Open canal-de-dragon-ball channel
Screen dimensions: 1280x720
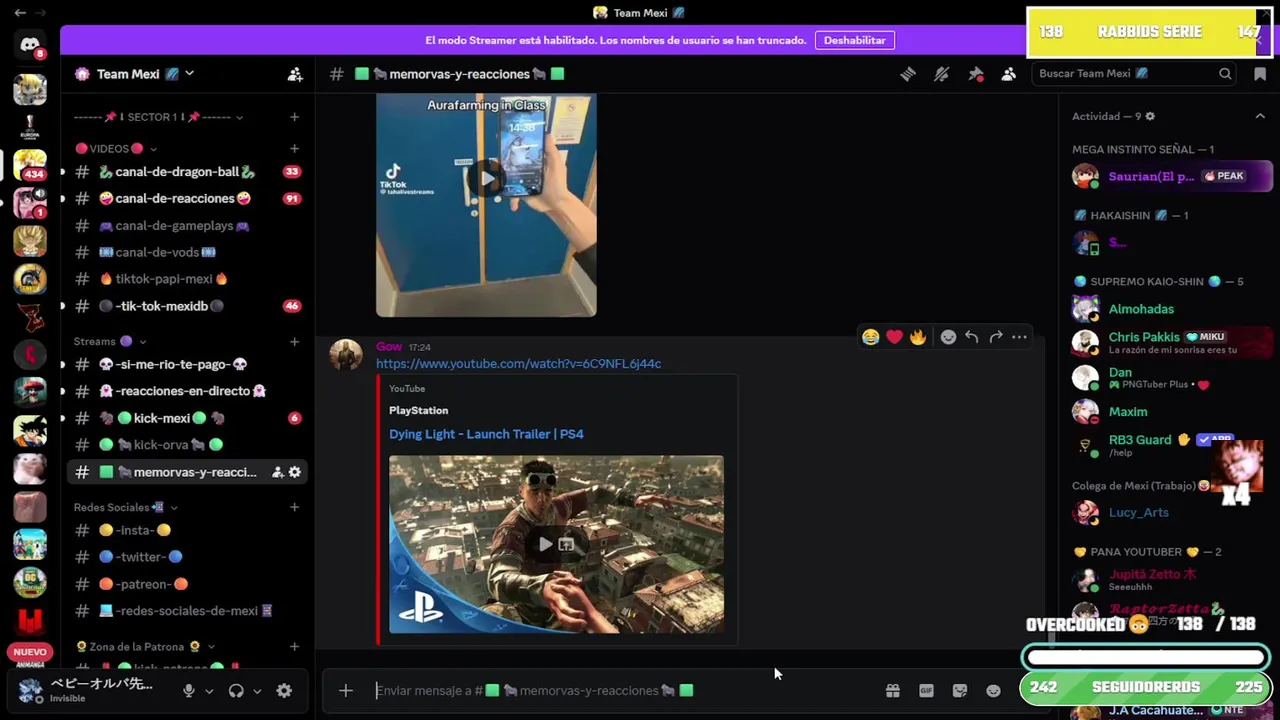pyautogui.click(x=187, y=172)
